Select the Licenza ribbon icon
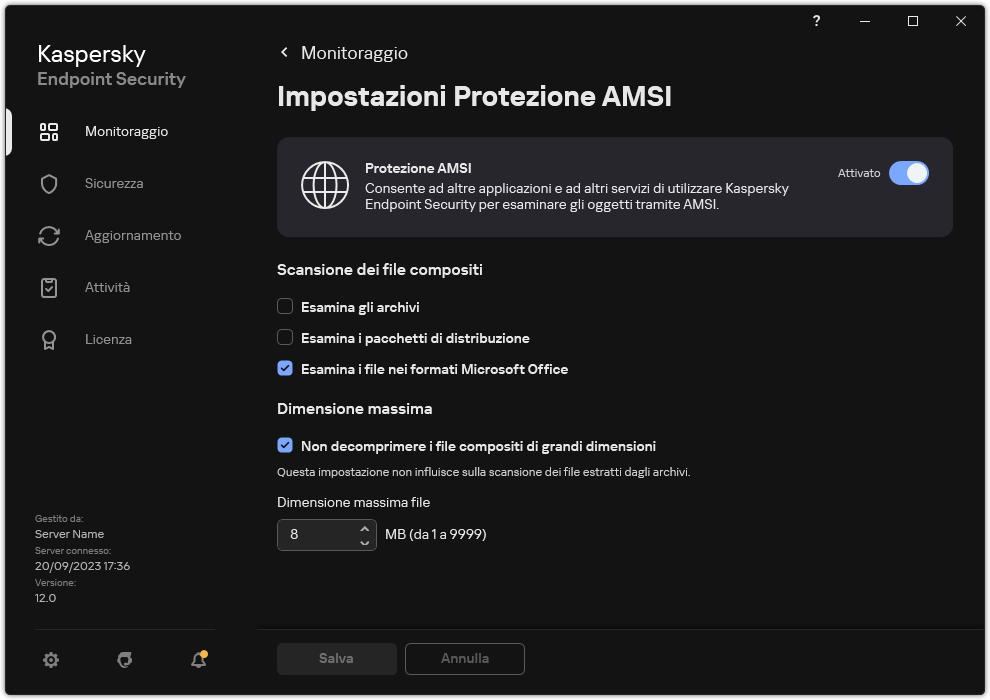This screenshot has height=700, width=990. pos(48,339)
